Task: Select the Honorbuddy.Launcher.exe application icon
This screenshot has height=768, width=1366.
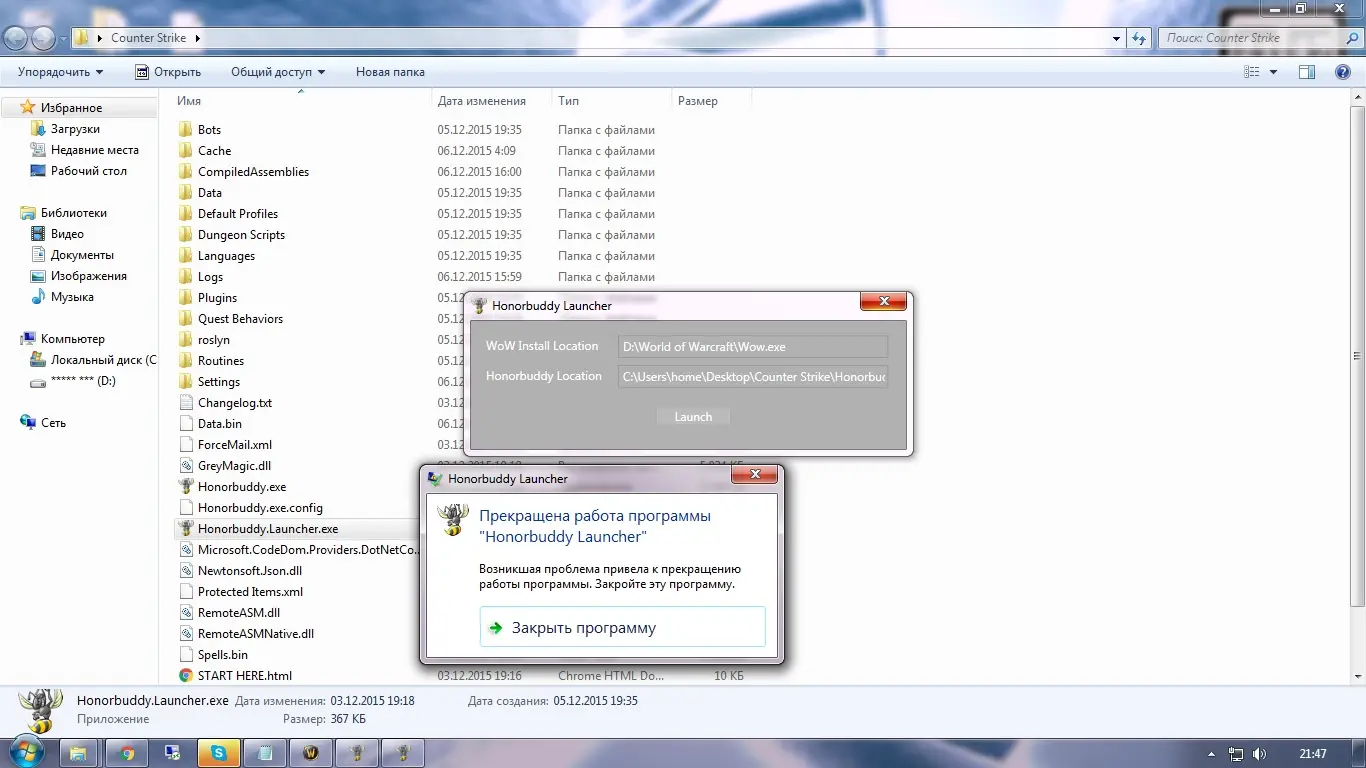Action: click(186, 529)
